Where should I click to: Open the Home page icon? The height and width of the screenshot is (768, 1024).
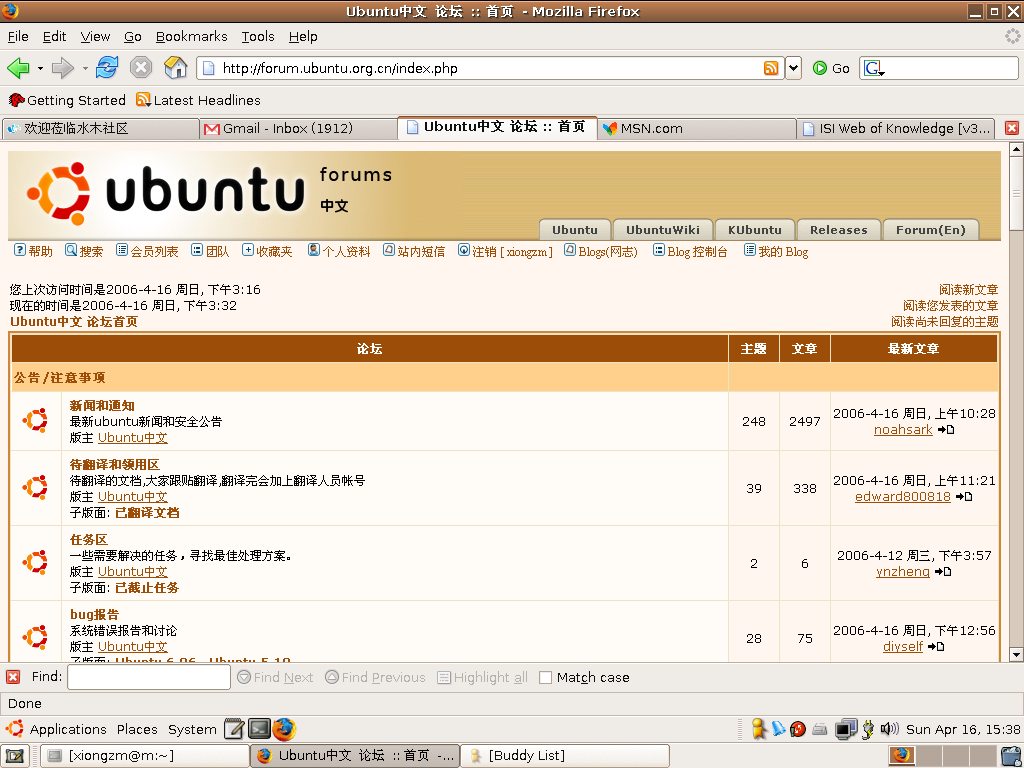pyautogui.click(x=175, y=67)
